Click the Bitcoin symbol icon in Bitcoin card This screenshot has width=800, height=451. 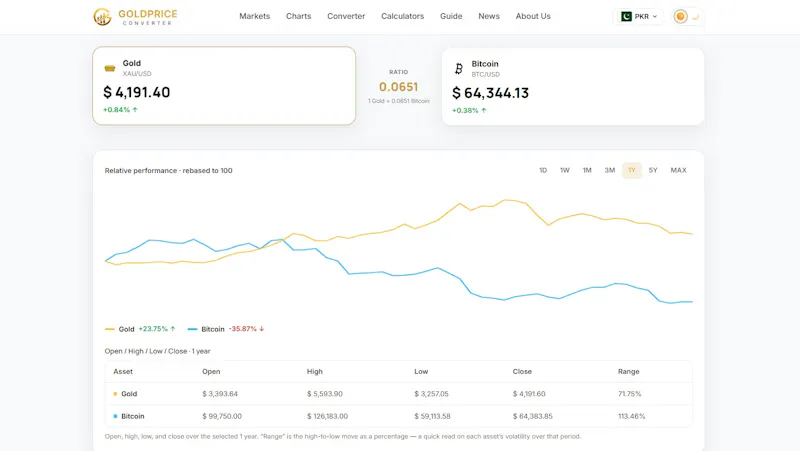click(459, 68)
